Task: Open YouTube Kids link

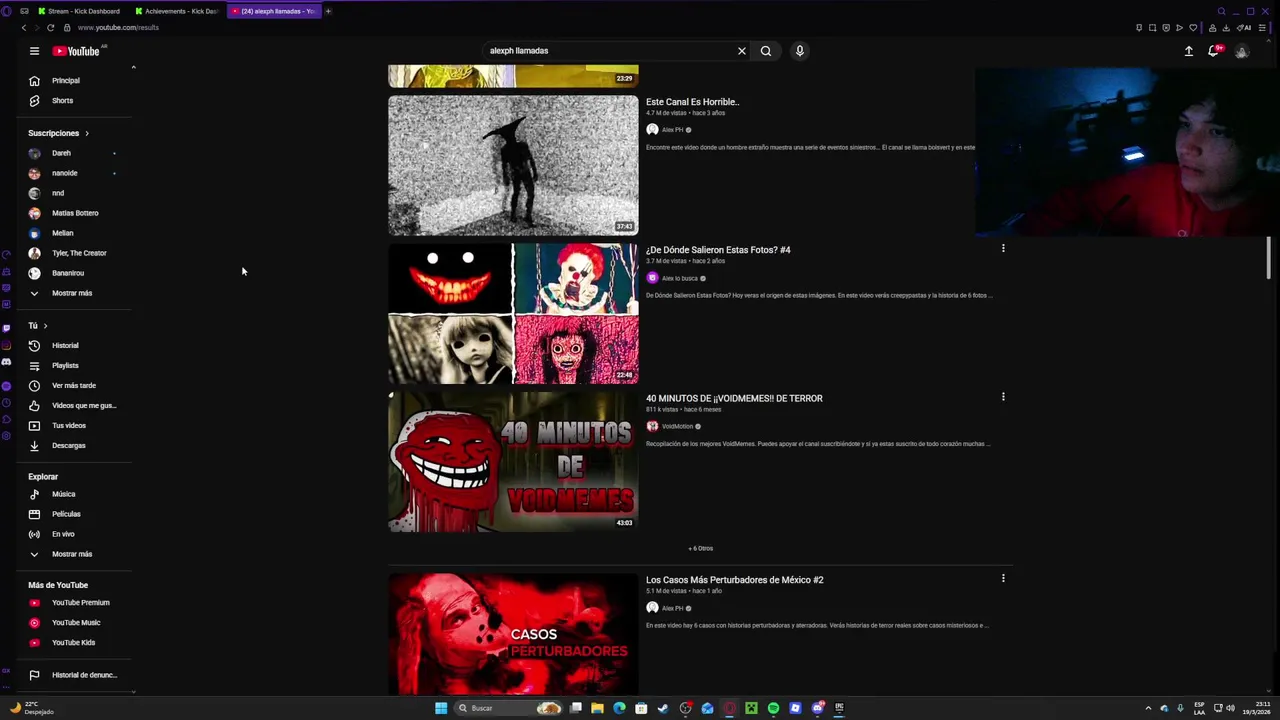Action: tap(76, 642)
